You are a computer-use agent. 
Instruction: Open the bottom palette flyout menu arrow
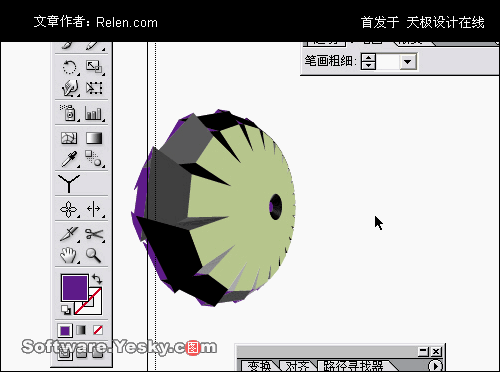tap(435, 365)
